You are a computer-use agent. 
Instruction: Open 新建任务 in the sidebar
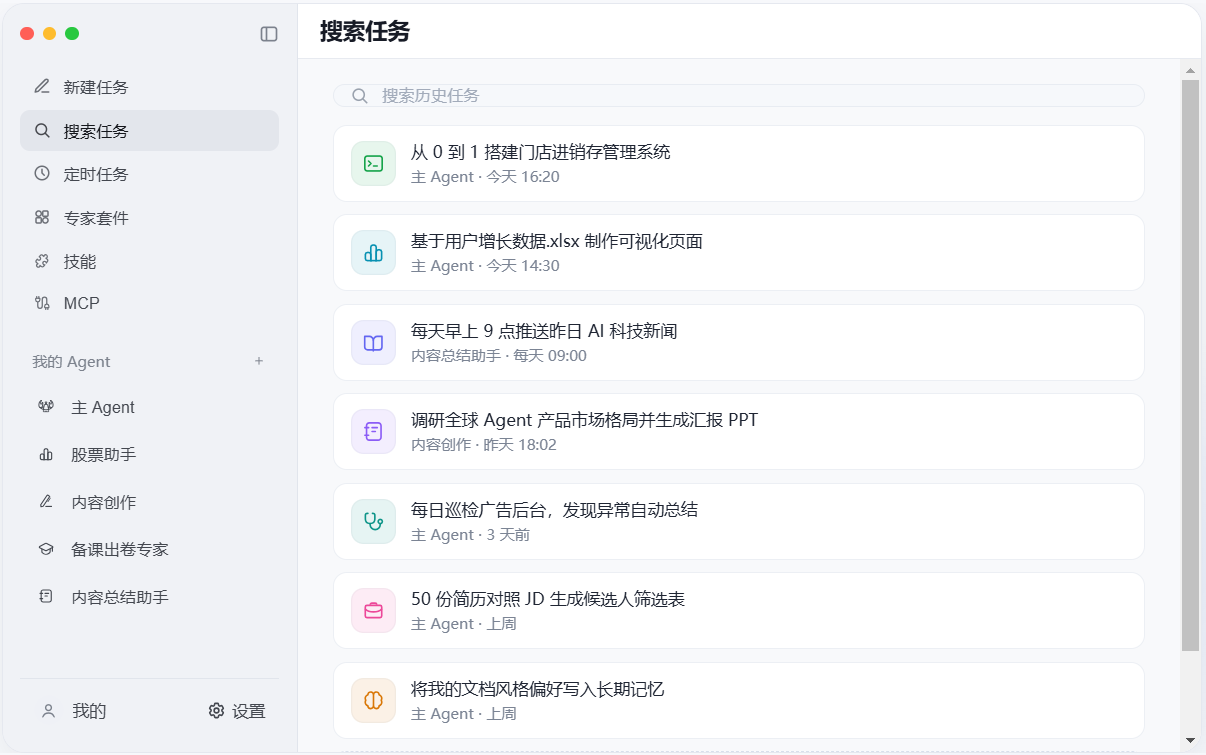(x=149, y=87)
